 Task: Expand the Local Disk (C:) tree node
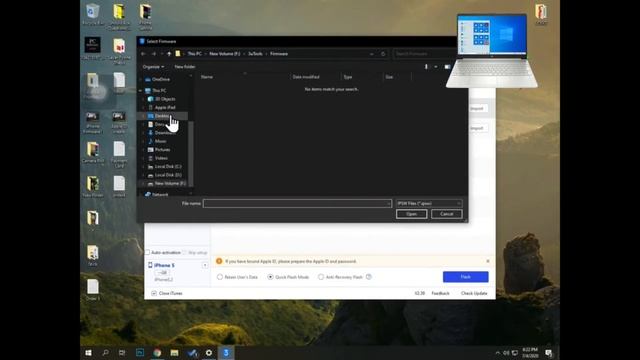[x=143, y=167]
